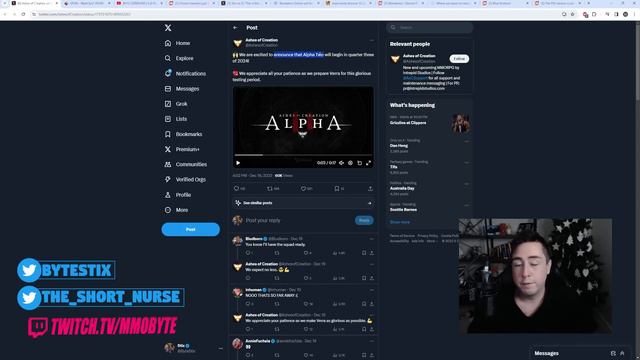Compose a new message from the Messages drawer
Image resolution: width=640 pixels, height=360 pixels.
(613, 353)
